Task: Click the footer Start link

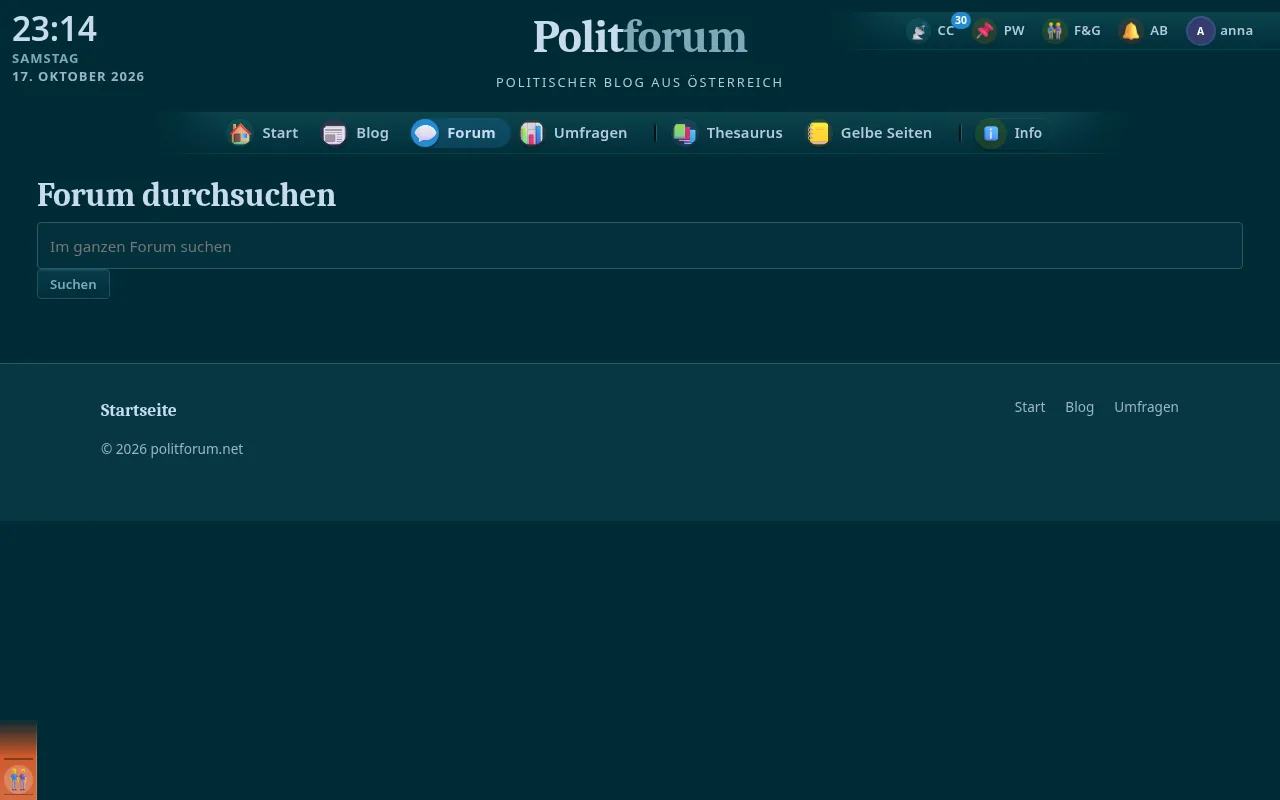Action: coord(1029,407)
